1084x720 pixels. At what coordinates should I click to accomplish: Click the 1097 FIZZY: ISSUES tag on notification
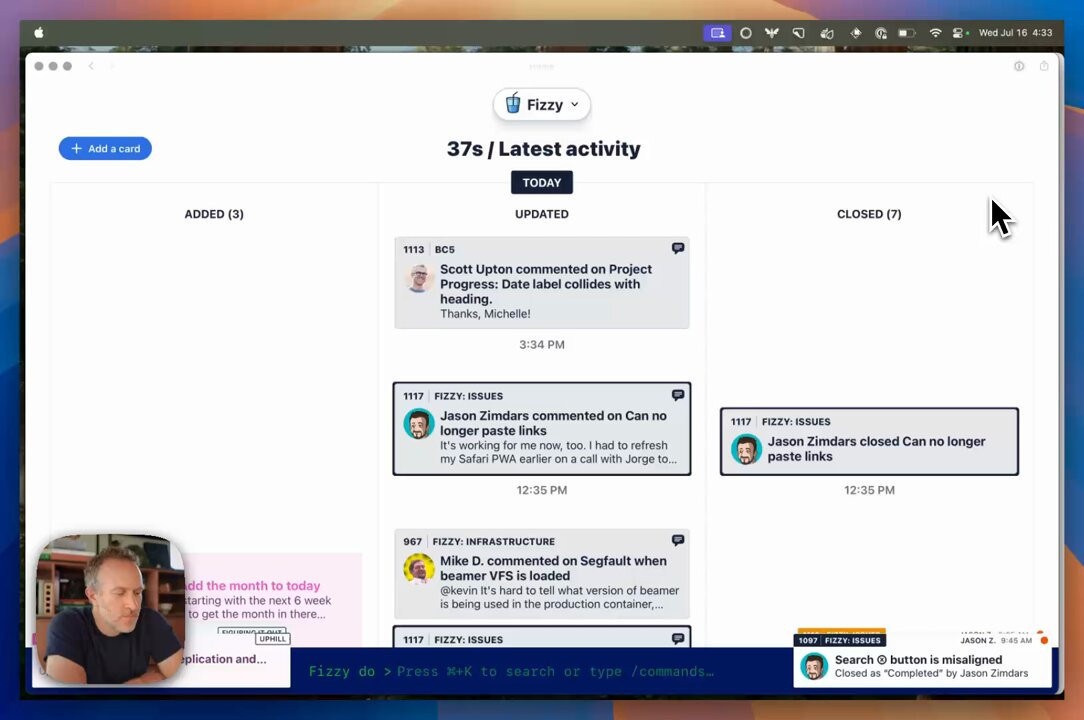pyautogui.click(x=840, y=640)
